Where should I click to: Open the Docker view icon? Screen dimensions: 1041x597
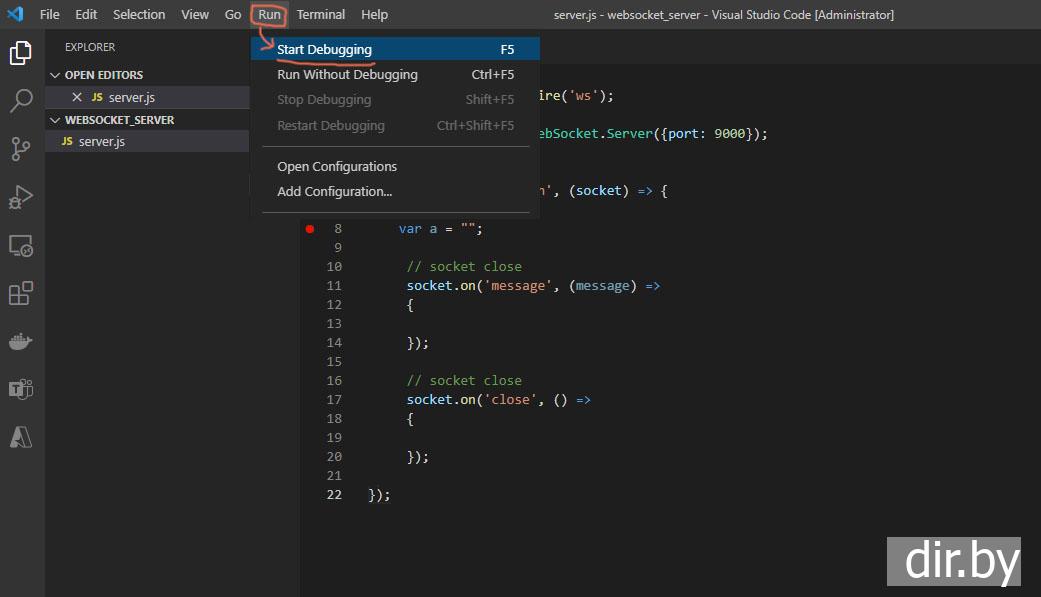point(20,342)
